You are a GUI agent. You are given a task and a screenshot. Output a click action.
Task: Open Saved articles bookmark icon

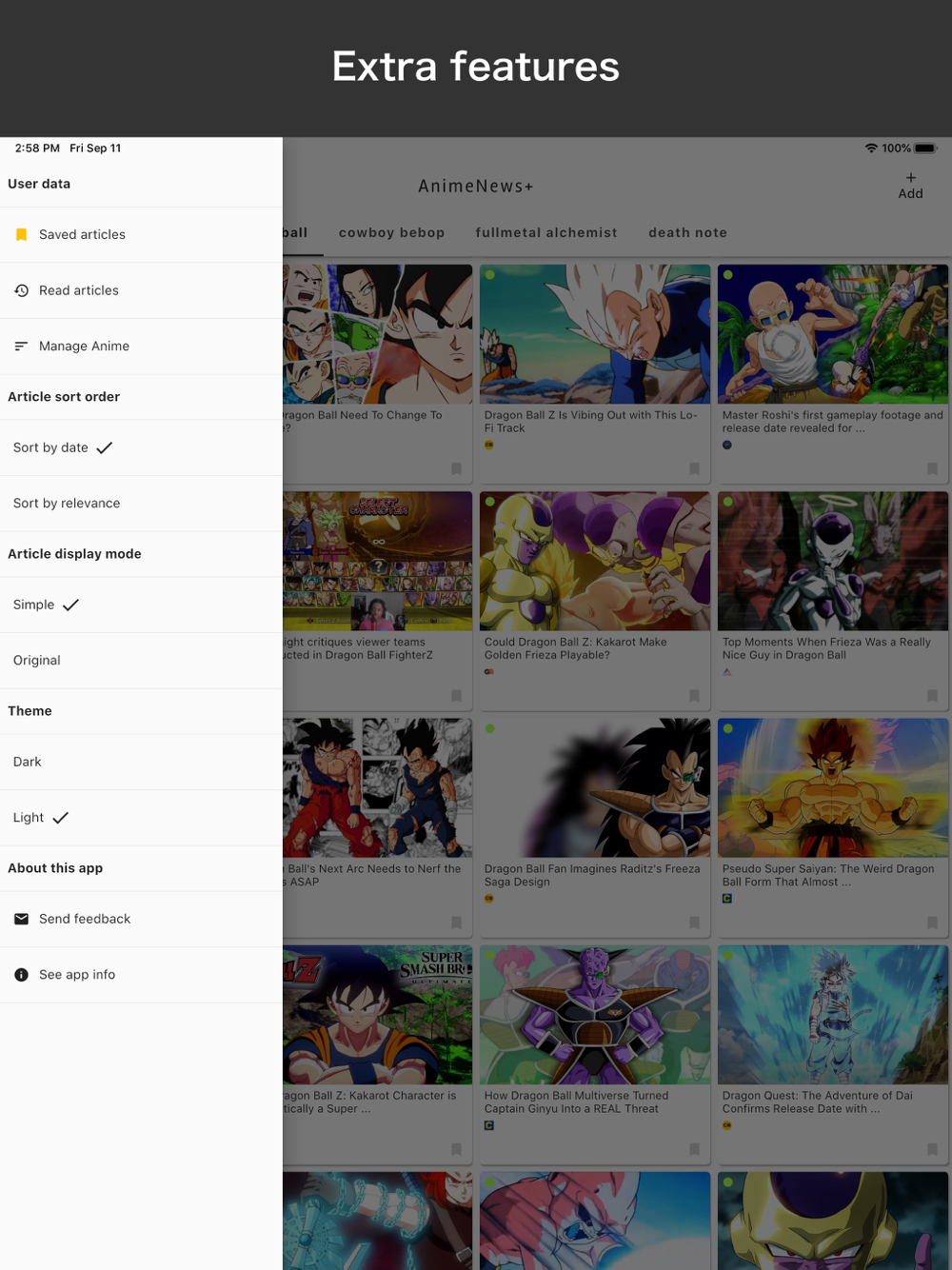pos(21,234)
